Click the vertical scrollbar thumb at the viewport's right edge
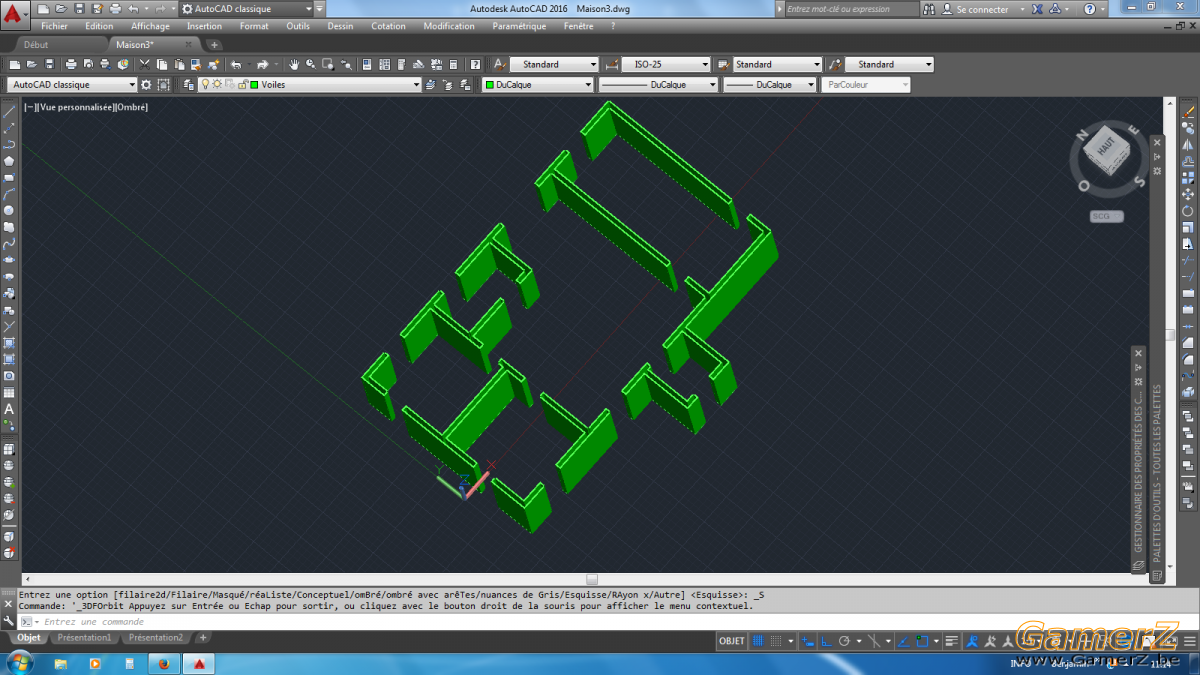The height and width of the screenshot is (675, 1200). pyautogui.click(x=1170, y=335)
